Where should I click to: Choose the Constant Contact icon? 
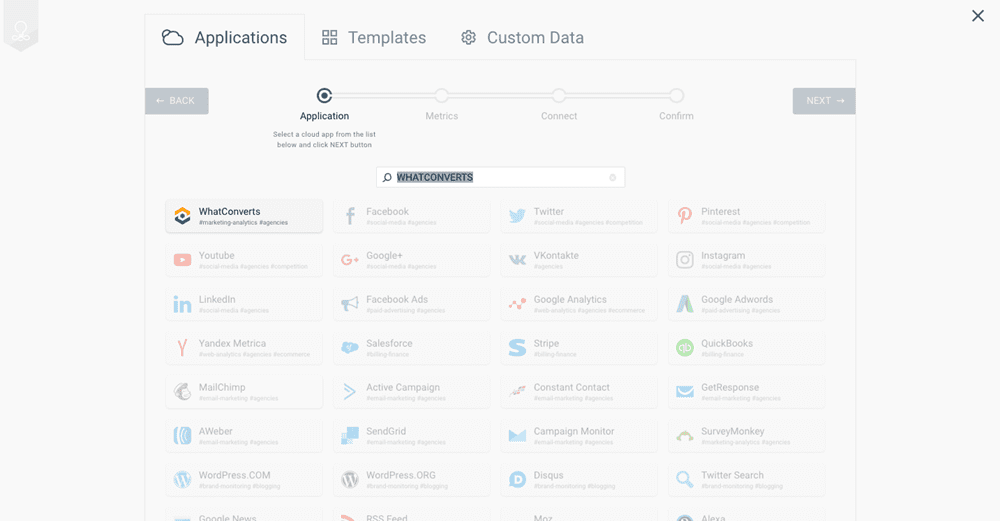(517, 392)
